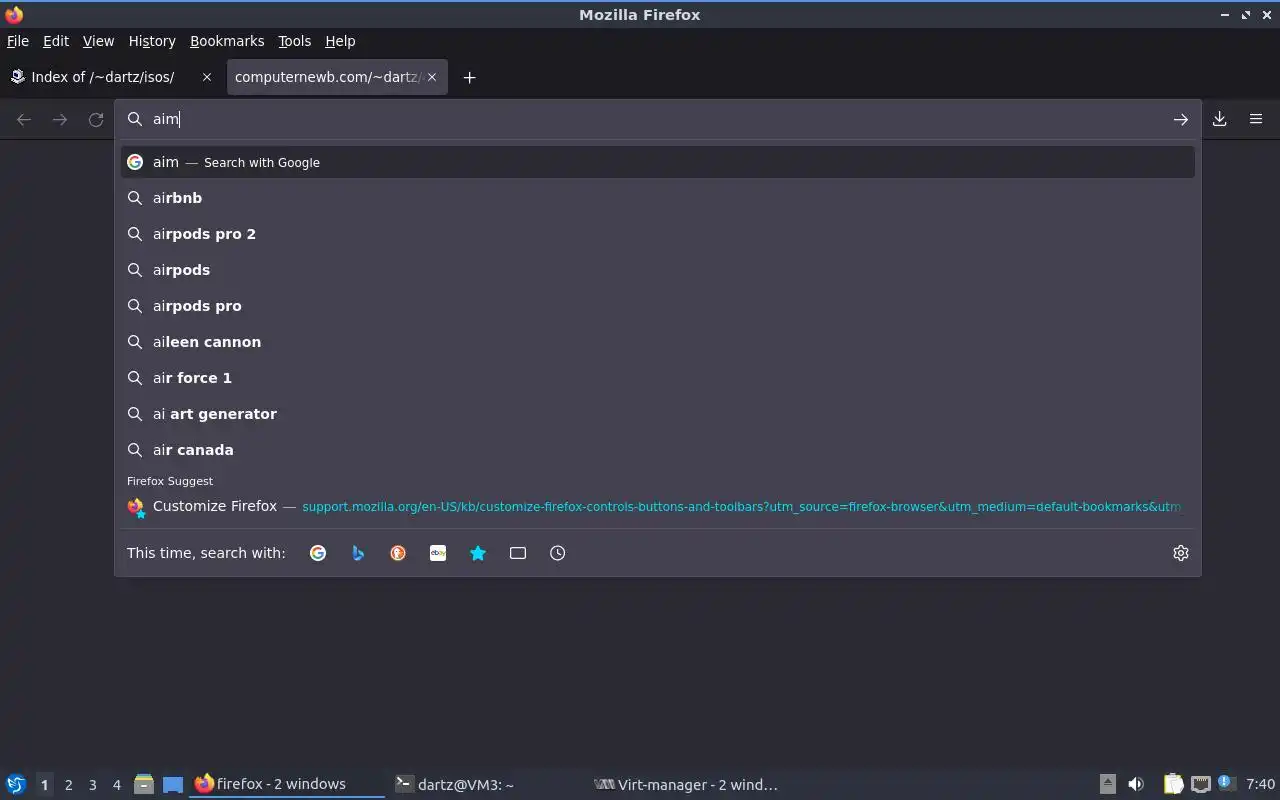The image size is (1280, 800).
Task: Open dartz@VM3 terminal taskbar entry
Action: (487, 784)
